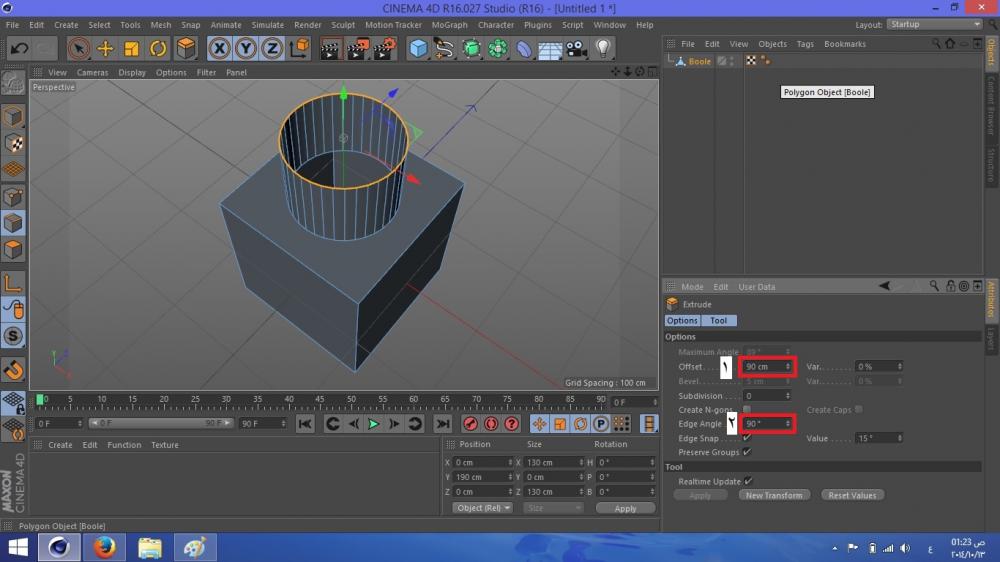
Task: Click Render to Picture Viewer icon
Action: pos(358,48)
